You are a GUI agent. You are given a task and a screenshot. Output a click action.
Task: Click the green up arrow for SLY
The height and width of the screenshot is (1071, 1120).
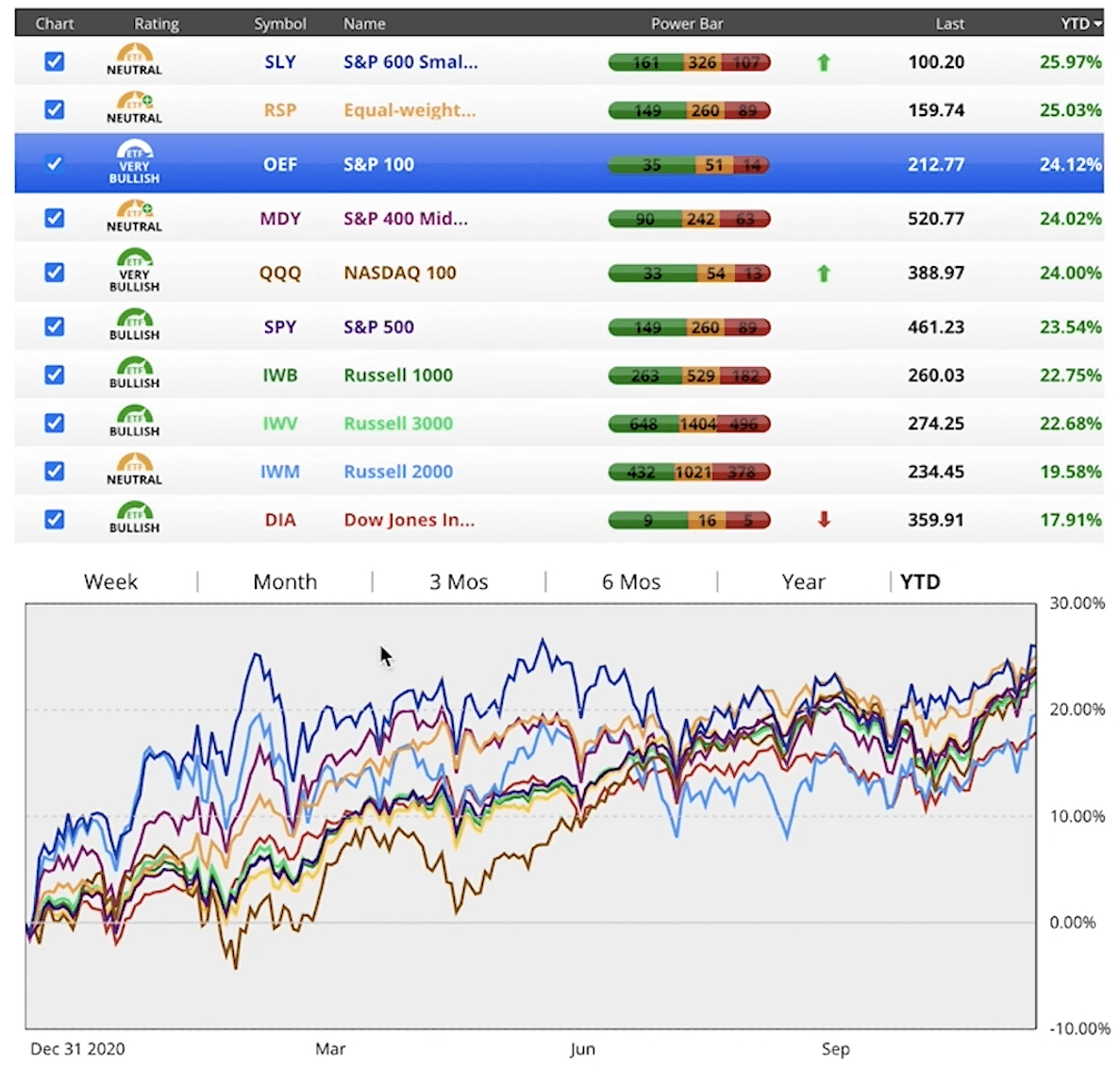click(x=824, y=63)
